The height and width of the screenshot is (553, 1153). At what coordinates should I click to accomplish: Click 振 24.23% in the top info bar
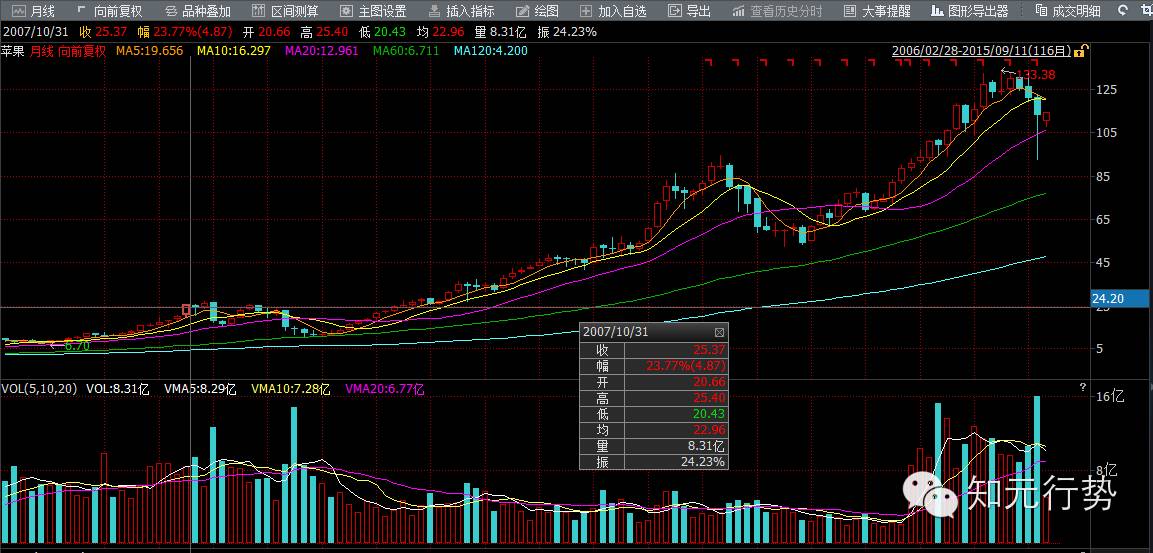click(567, 32)
